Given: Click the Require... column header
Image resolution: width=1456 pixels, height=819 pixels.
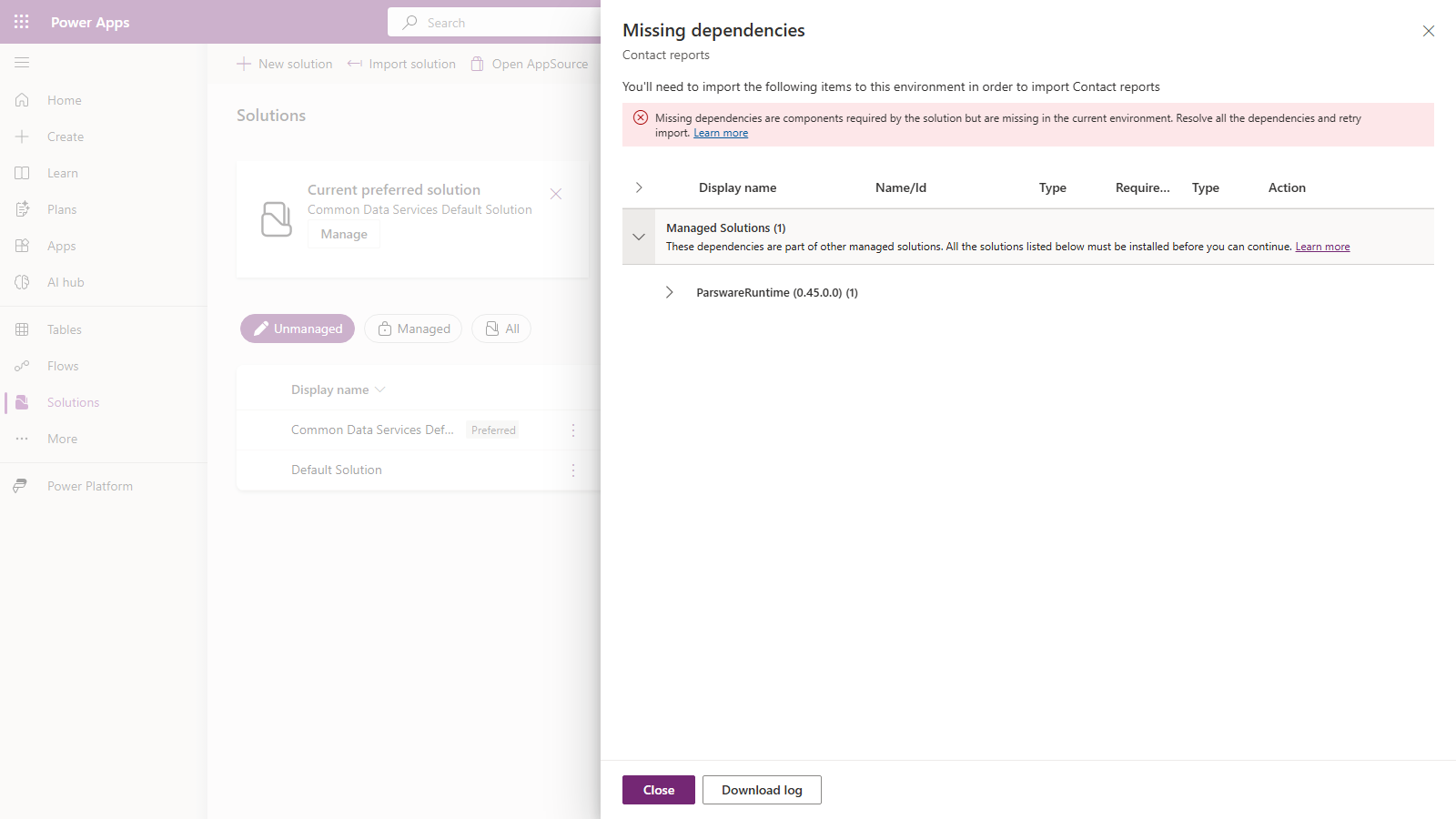Looking at the screenshot, I should (x=1143, y=187).
